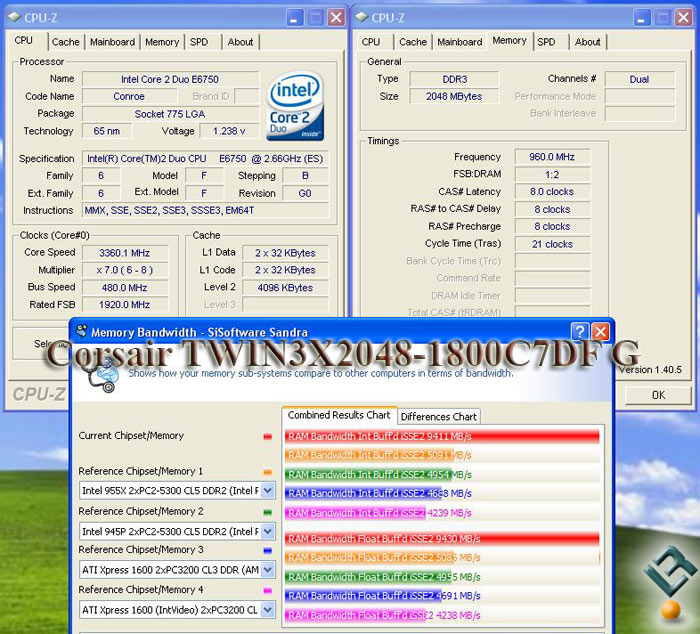The width and height of the screenshot is (700, 634).
Task: Click orange Reference Chipset/Memory 1 color marker
Action: pyautogui.click(x=267, y=472)
